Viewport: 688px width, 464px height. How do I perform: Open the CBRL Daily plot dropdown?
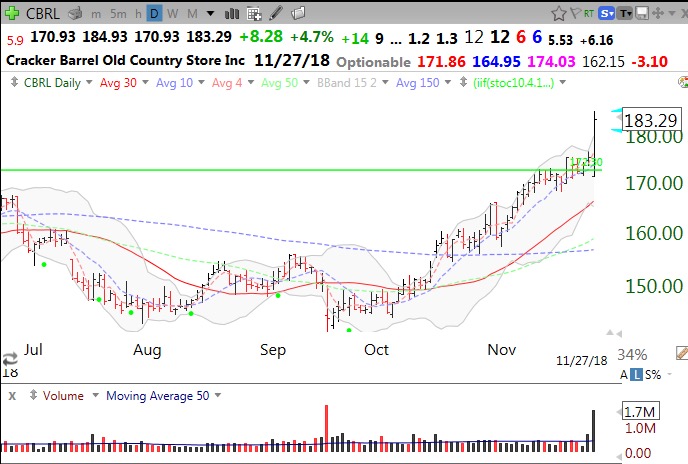89,82
